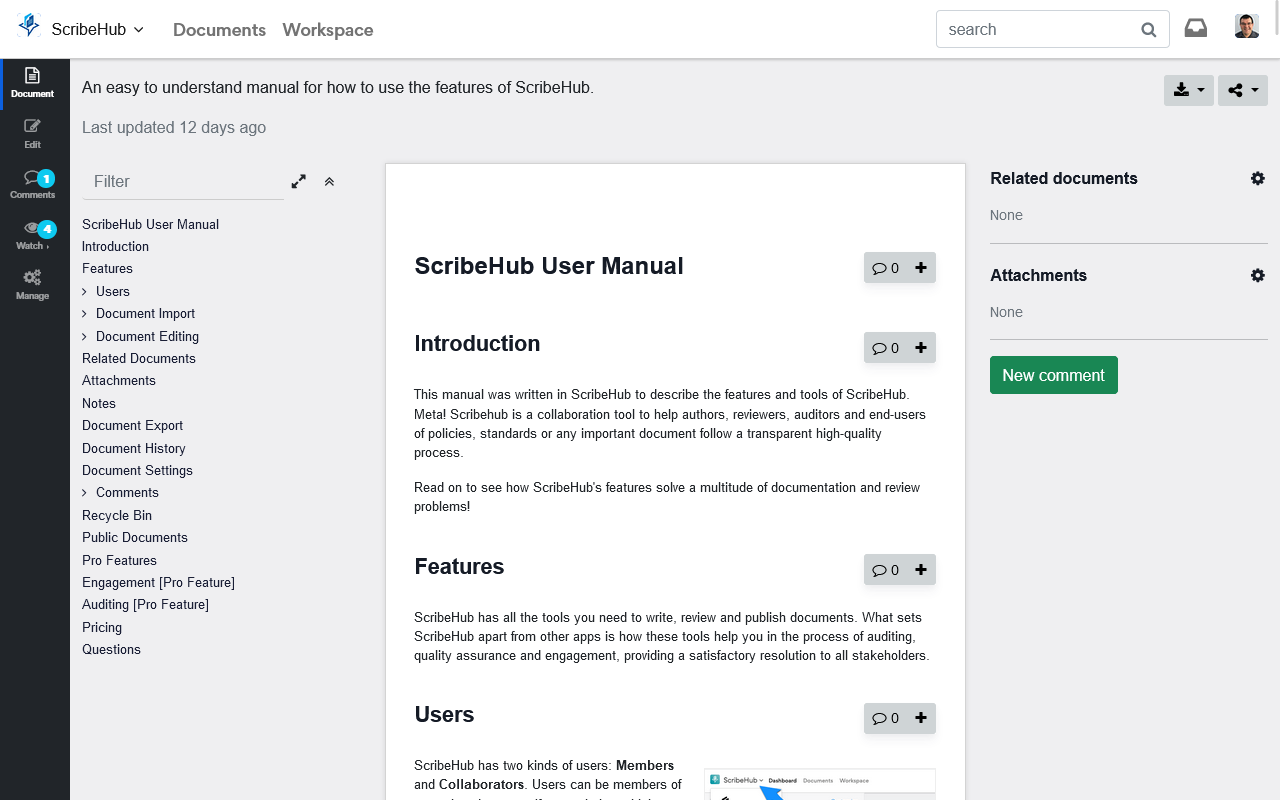Image resolution: width=1280 pixels, height=800 pixels.
Task: Open Engagement [Pro Feature] in outline
Action: click(158, 582)
